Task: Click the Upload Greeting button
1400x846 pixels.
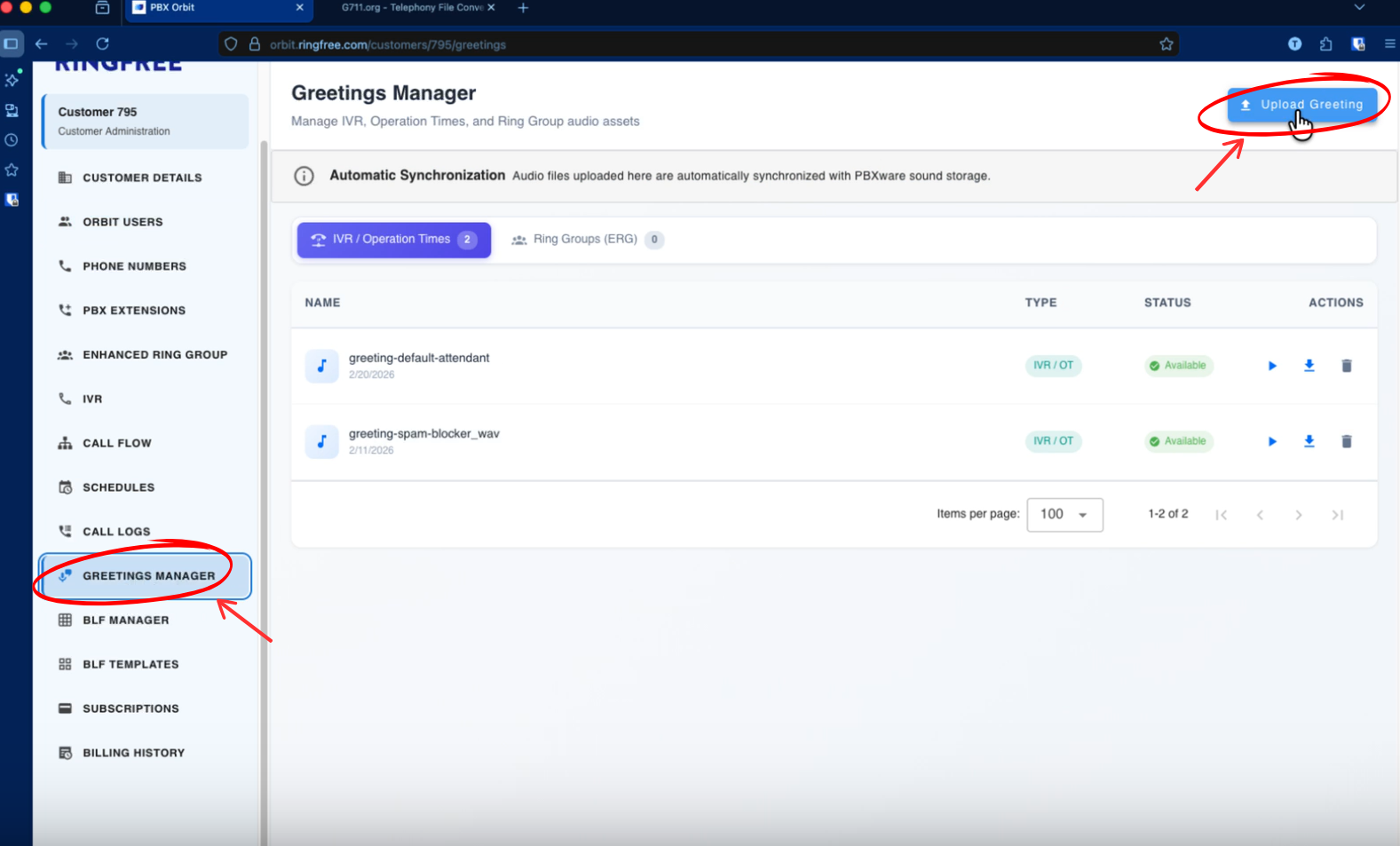Action: click(1301, 105)
